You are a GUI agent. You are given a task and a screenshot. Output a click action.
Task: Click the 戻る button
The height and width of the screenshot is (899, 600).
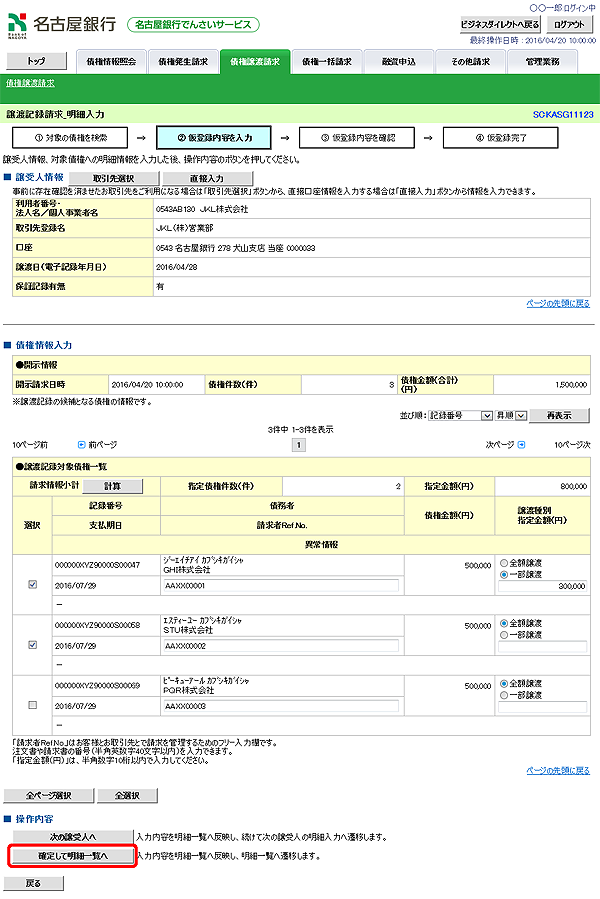[x=33, y=884]
